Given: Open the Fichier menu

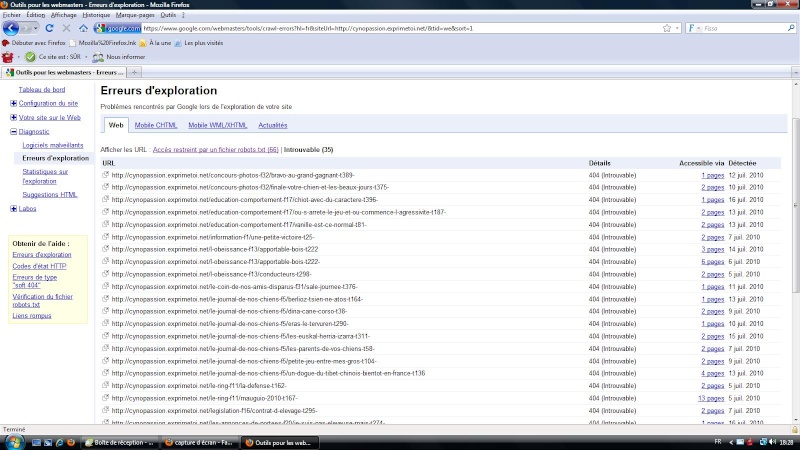Looking at the screenshot, I should [x=11, y=15].
